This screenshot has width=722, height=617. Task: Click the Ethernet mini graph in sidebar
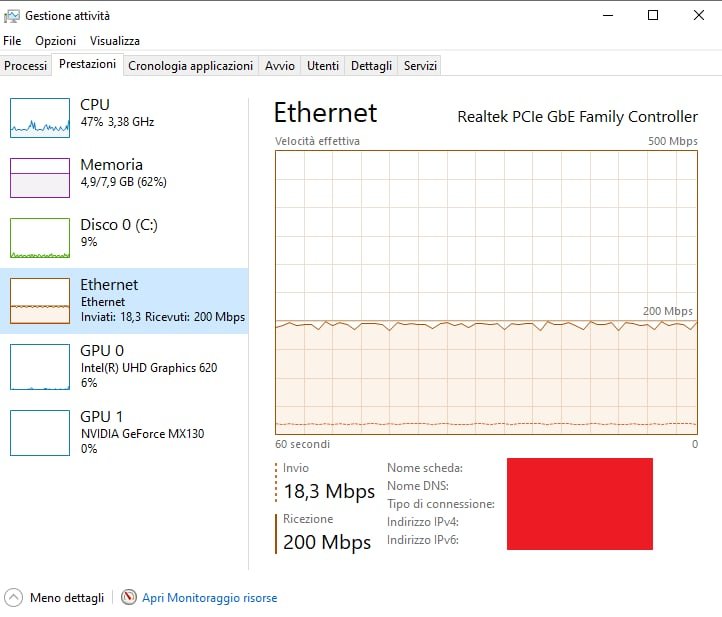40,300
